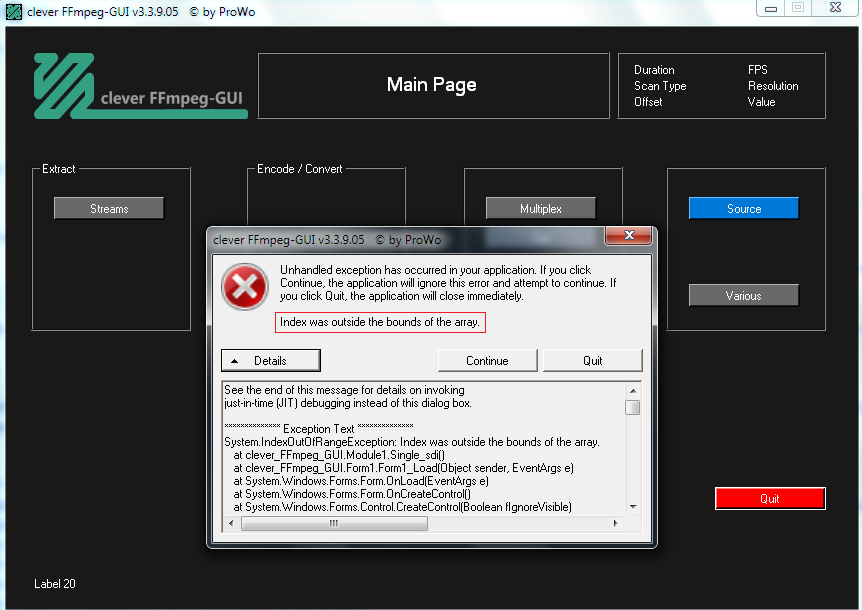Click the horizontal scrollbar thumb in details

click(x=334, y=523)
